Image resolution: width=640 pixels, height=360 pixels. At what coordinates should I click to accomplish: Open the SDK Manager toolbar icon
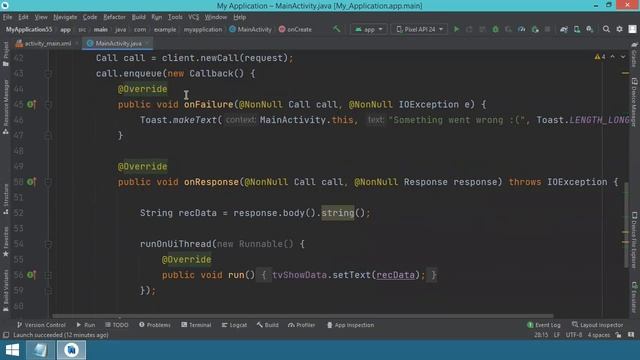coord(590,29)
